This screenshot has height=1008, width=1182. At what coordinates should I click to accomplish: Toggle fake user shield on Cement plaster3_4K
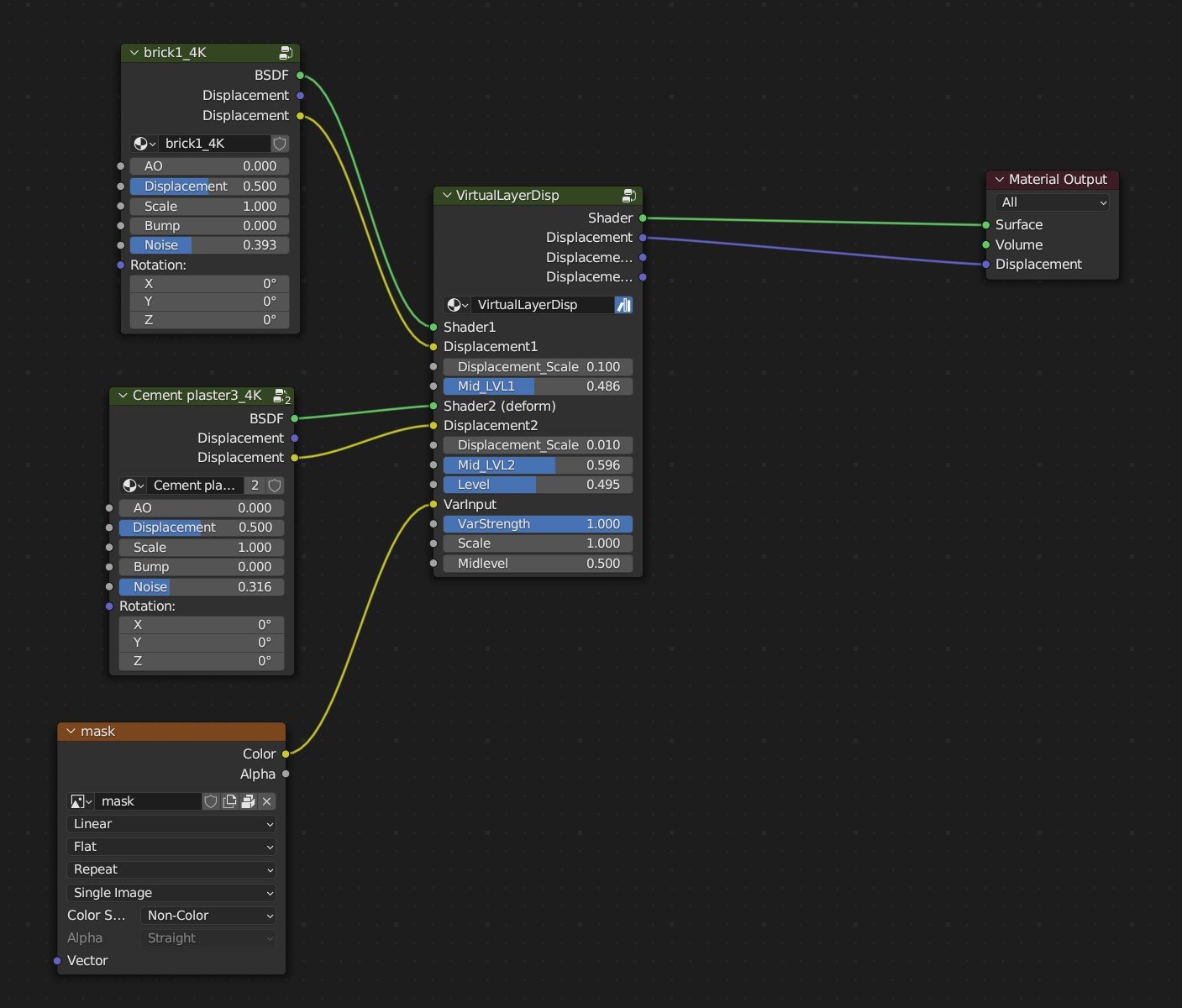[275, 485]
